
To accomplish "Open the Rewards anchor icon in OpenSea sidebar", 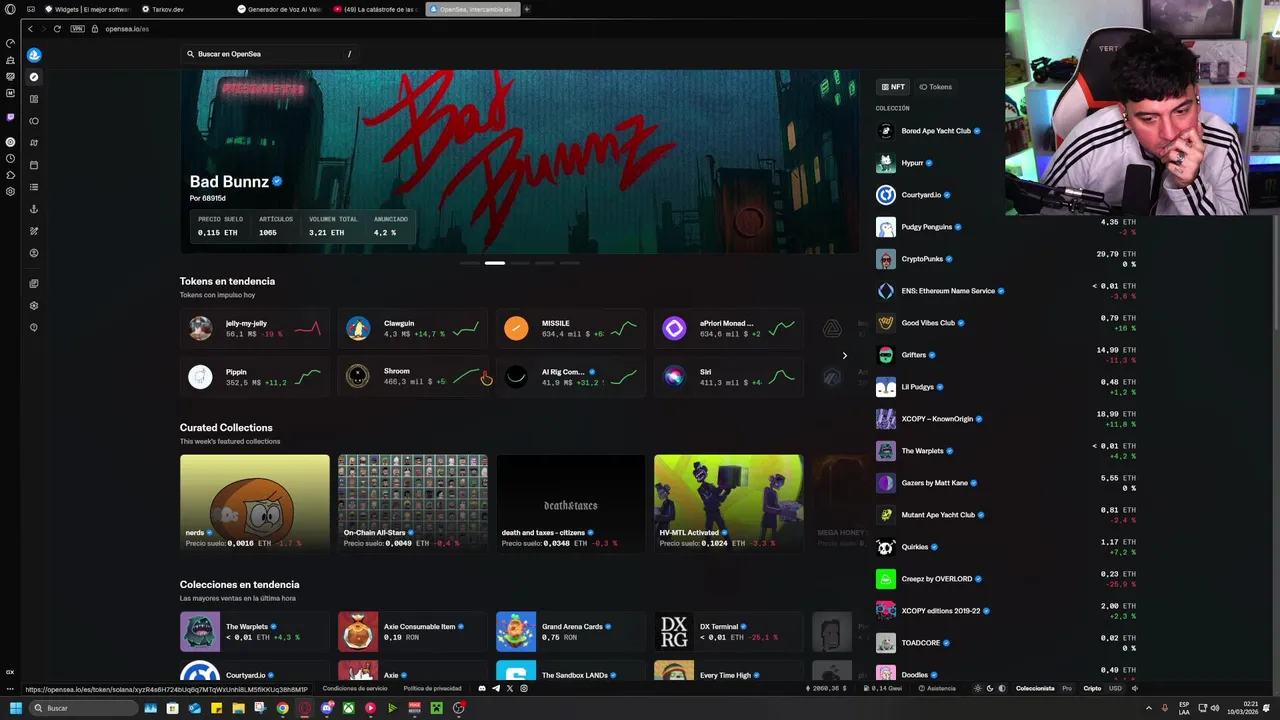I will tap(34, 209).
